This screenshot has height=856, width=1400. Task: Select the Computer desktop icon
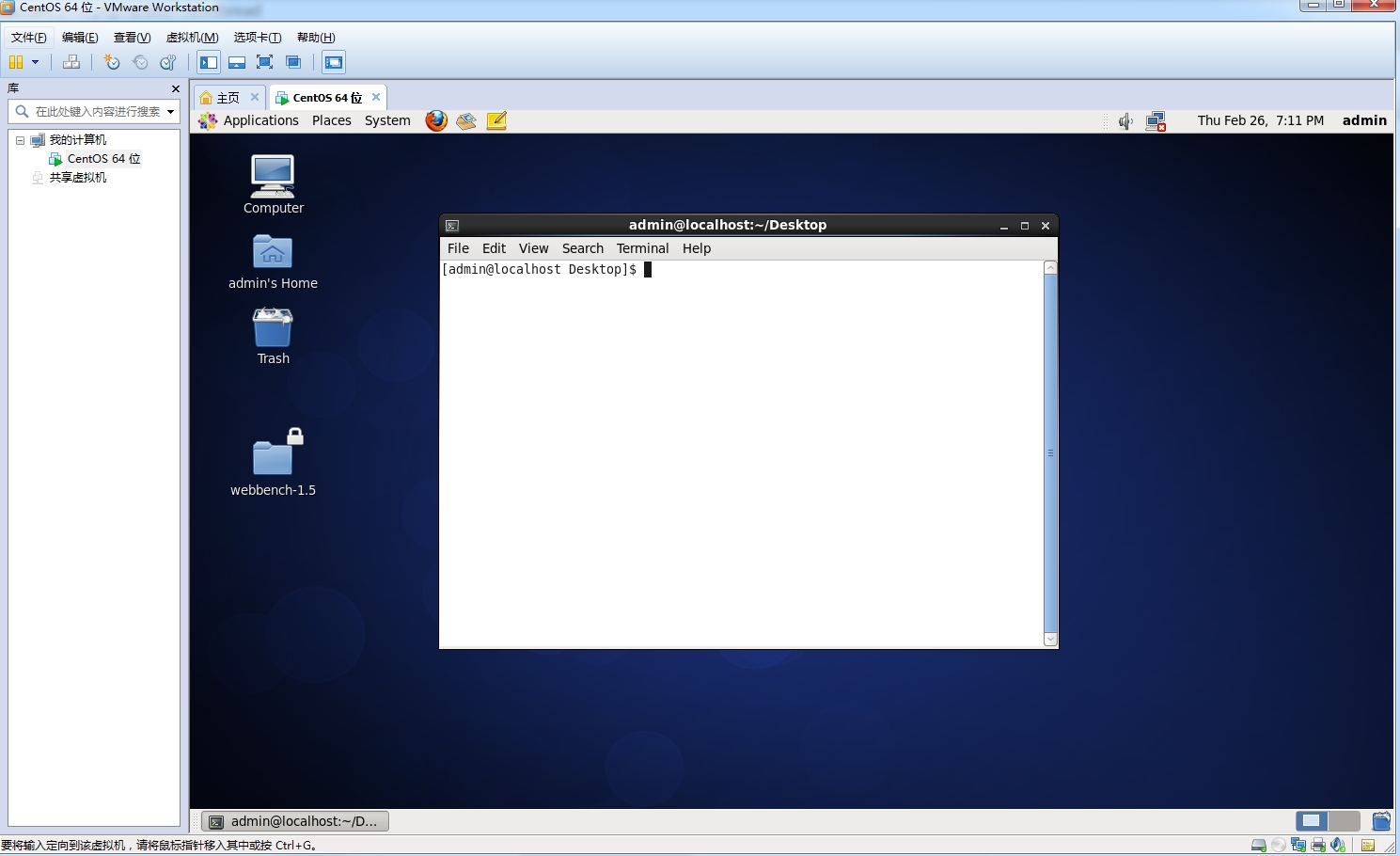click(x=273, y=184)
